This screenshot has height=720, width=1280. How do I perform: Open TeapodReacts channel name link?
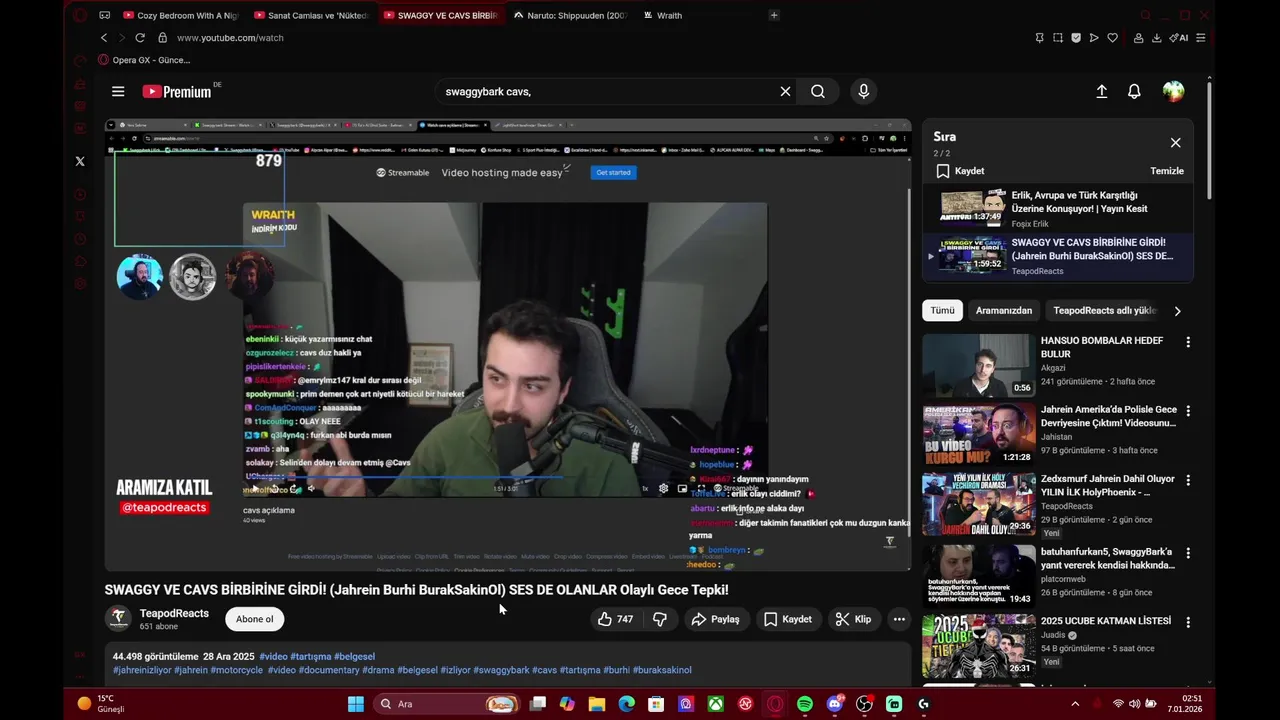(174, 613)
